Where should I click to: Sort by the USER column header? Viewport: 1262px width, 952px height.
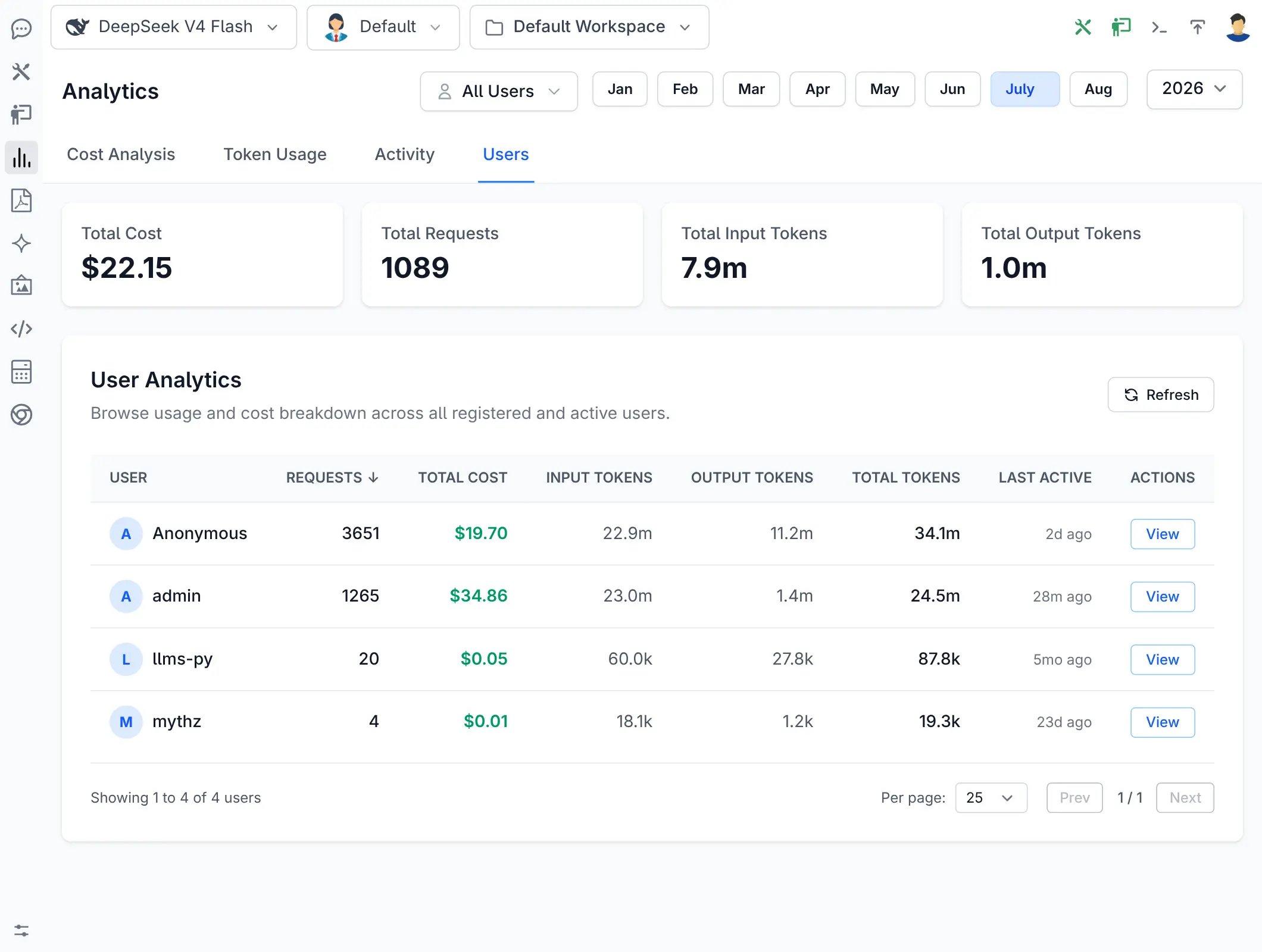click(x=128, y=478)
